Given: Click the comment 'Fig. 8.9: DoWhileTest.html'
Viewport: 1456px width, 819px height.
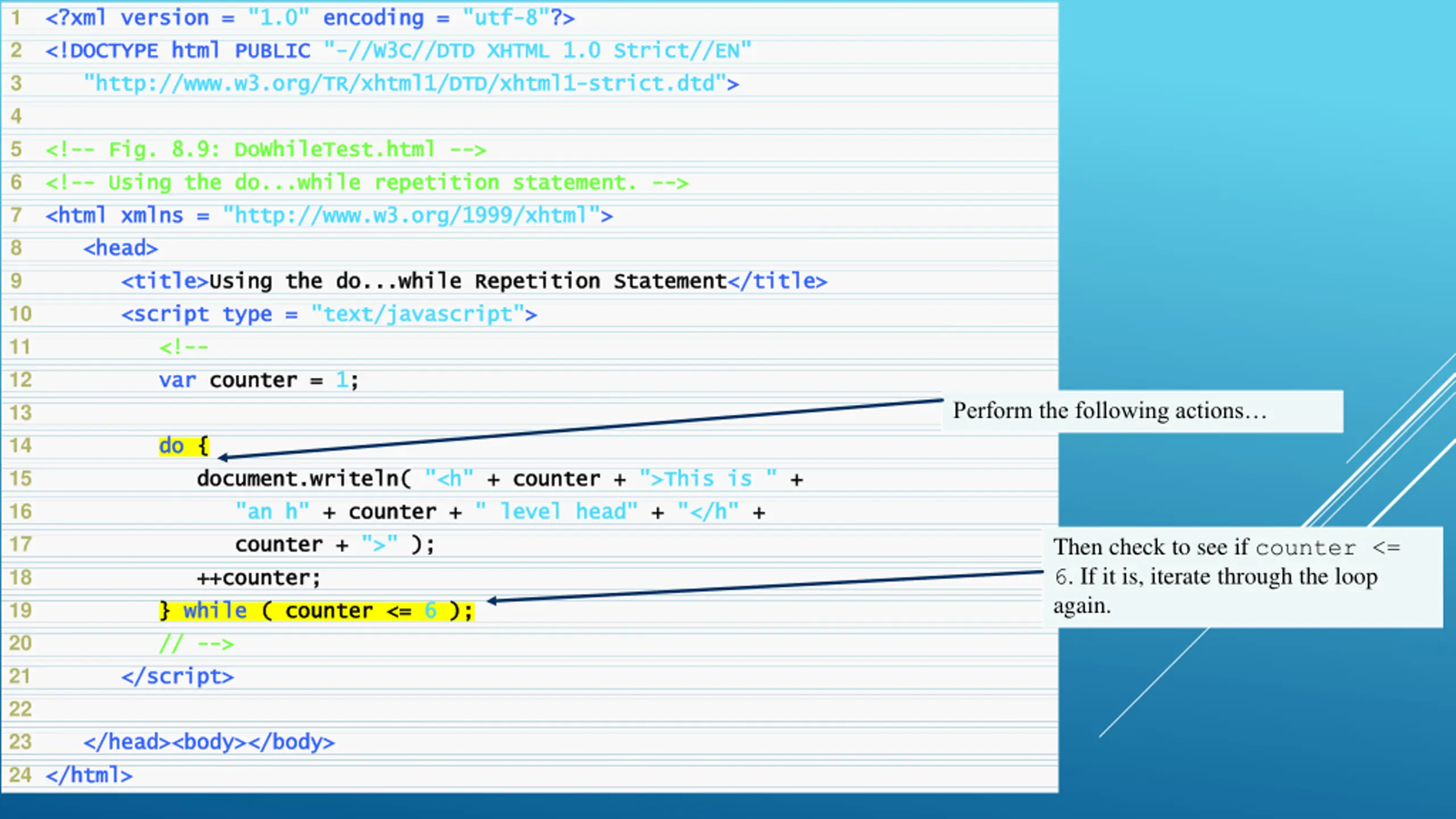Looking at the screenshot, I should (x=266, y=150).
